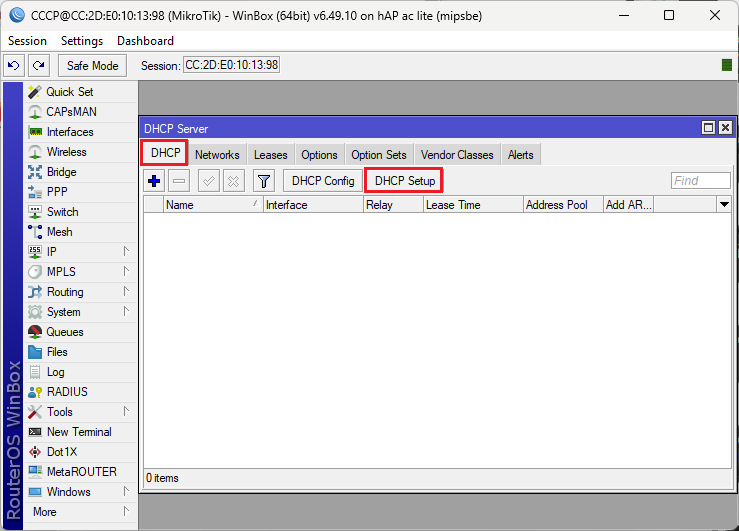Switch to the Options tab
The image size is (739, 531).
point(320,155)
